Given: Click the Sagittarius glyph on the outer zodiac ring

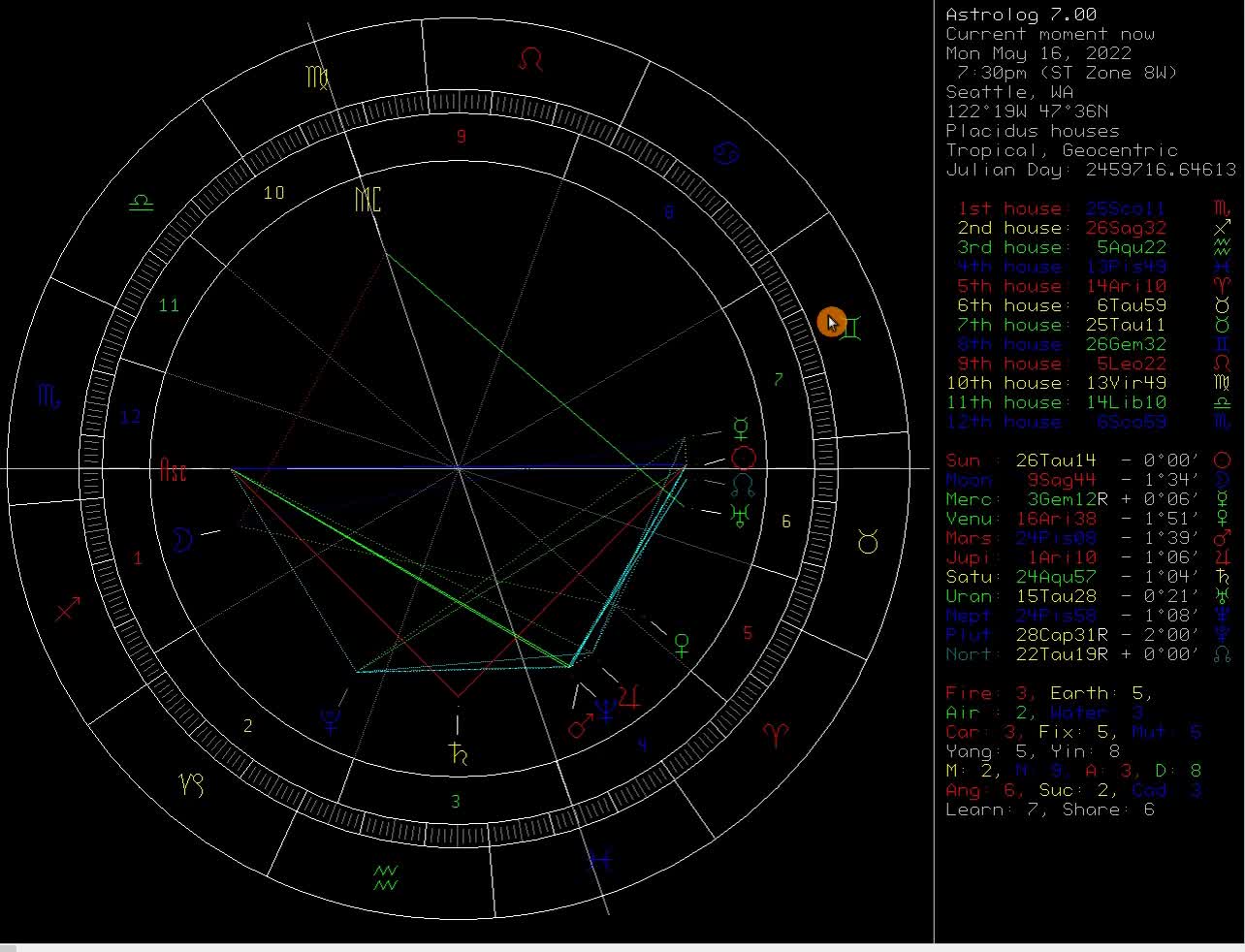Looking at the screenshot, I should pyautogui.click(x=69, y=609).
